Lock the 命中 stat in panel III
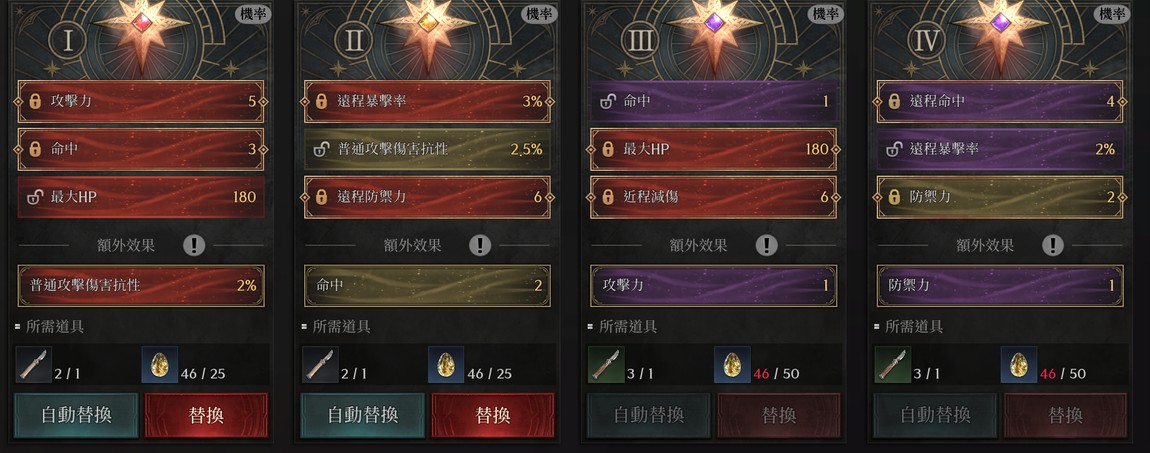The height and width of the screenshot is (453, 1150). point(607,102)
